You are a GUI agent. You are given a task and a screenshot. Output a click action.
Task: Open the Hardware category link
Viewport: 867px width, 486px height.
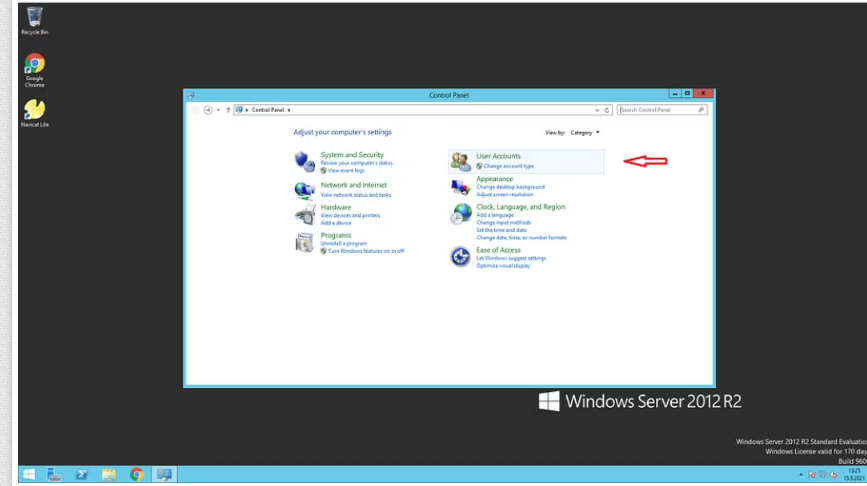tap(336, 207)
